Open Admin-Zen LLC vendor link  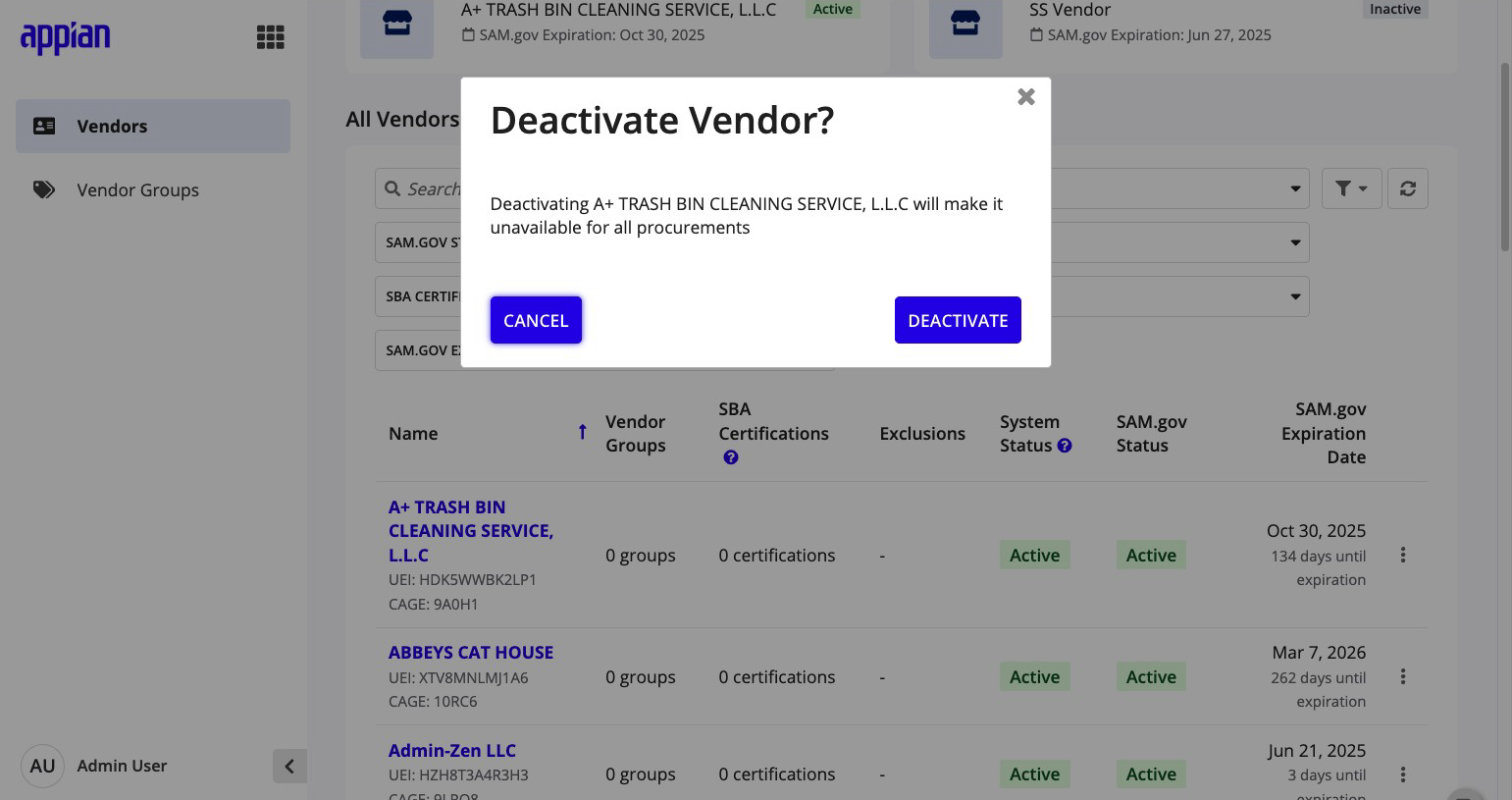pos(452,751)
